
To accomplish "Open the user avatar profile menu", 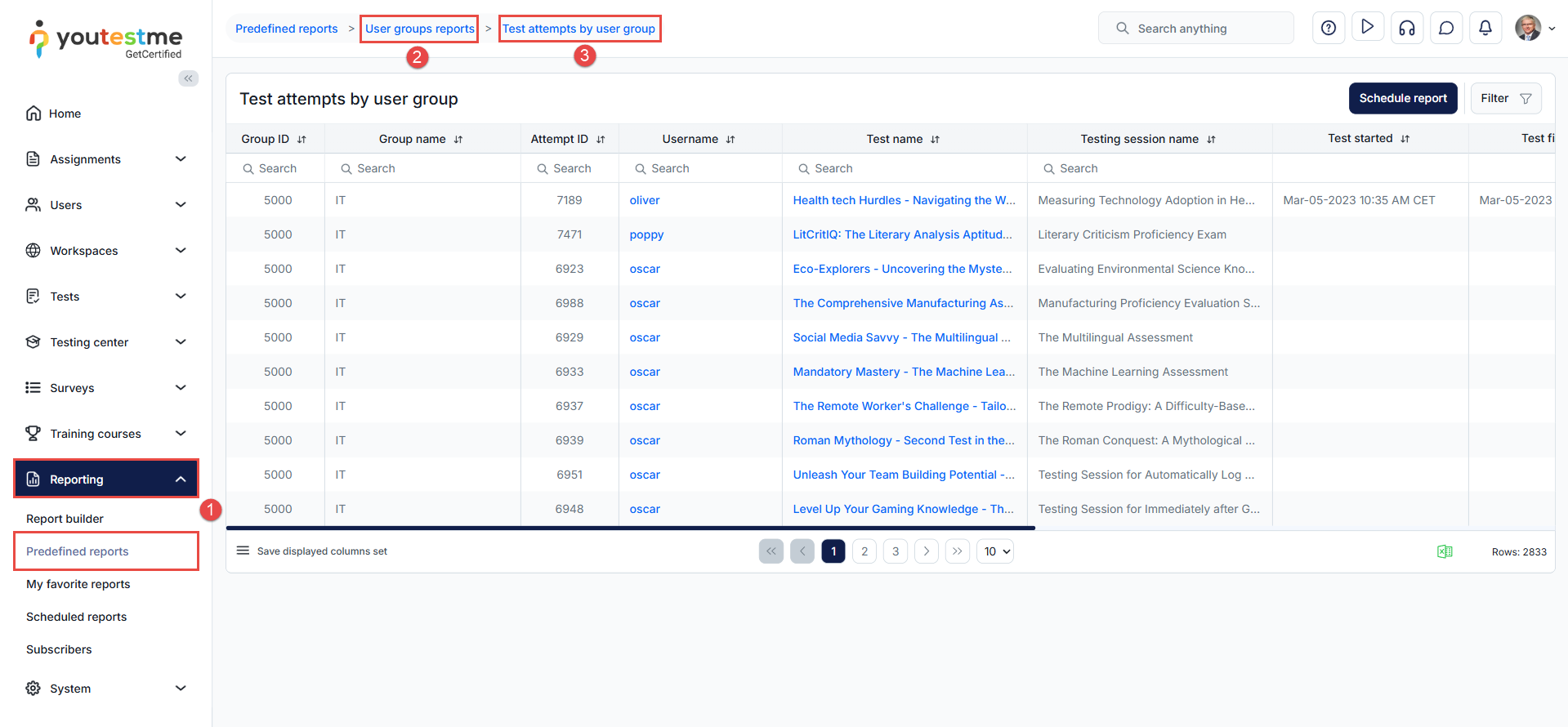I will [1534, 28].
